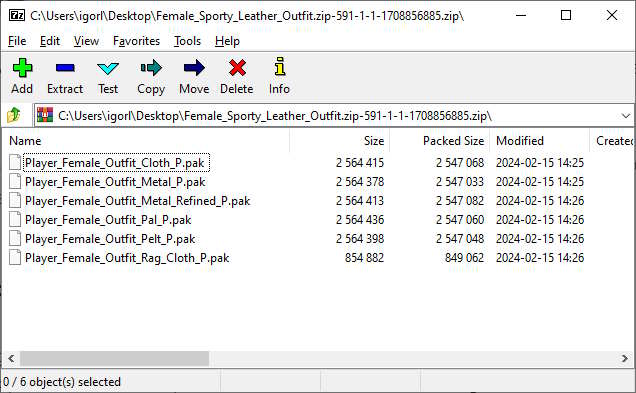Click the 7z icon in the title bar
The height and width of the screenshot is (393, 636).
click(17, 15)
